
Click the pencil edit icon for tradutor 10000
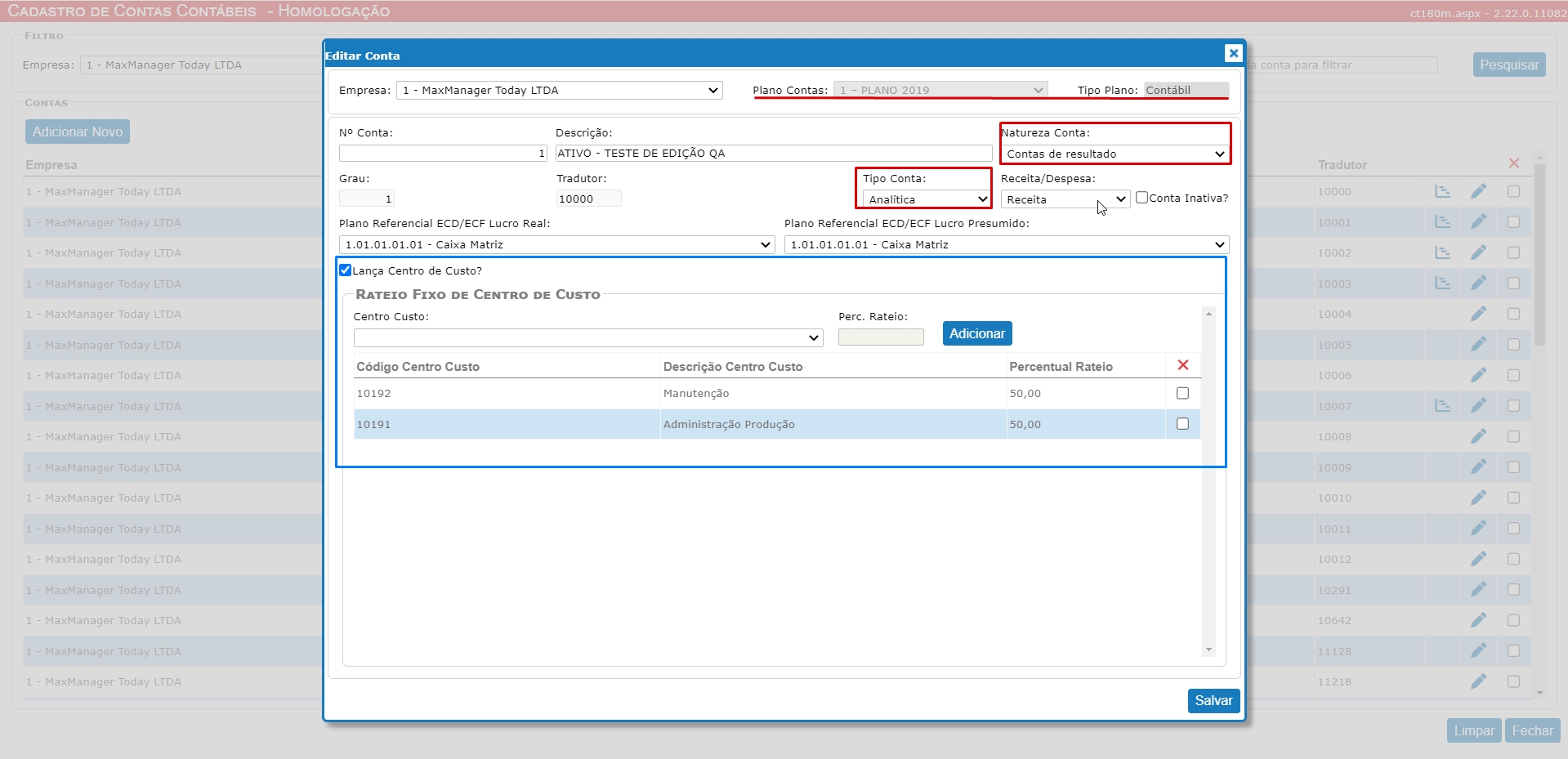pyautogui.click(x=1478, y=191)
